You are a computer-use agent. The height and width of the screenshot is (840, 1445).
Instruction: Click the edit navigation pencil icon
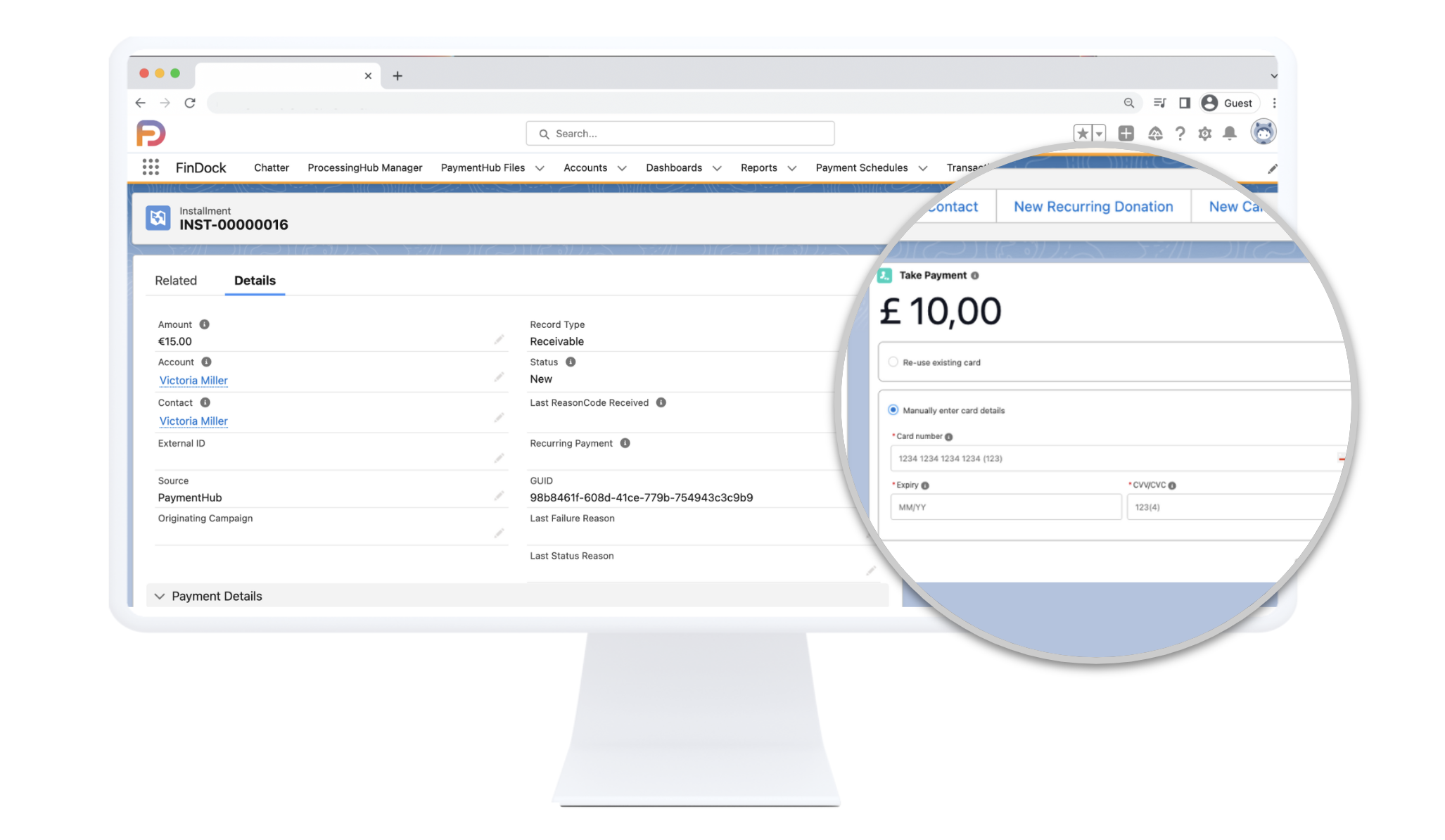coord(1272,169)
